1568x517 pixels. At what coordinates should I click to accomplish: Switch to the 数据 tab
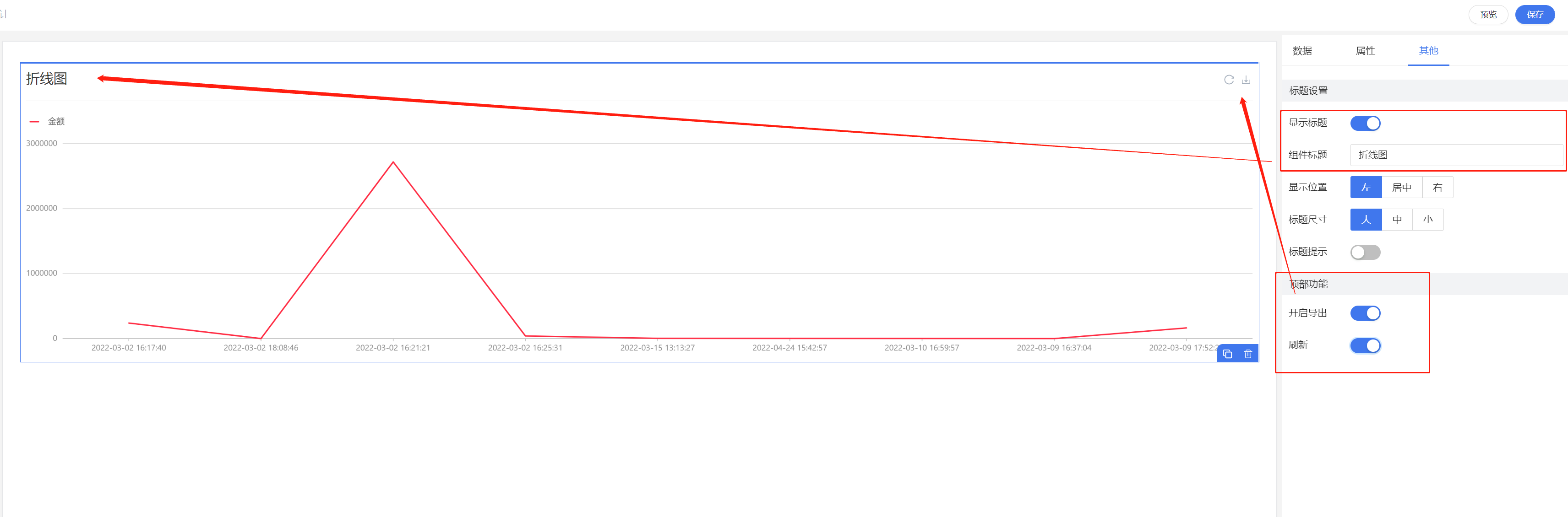pyautogui.click(x=1302, y=51)
